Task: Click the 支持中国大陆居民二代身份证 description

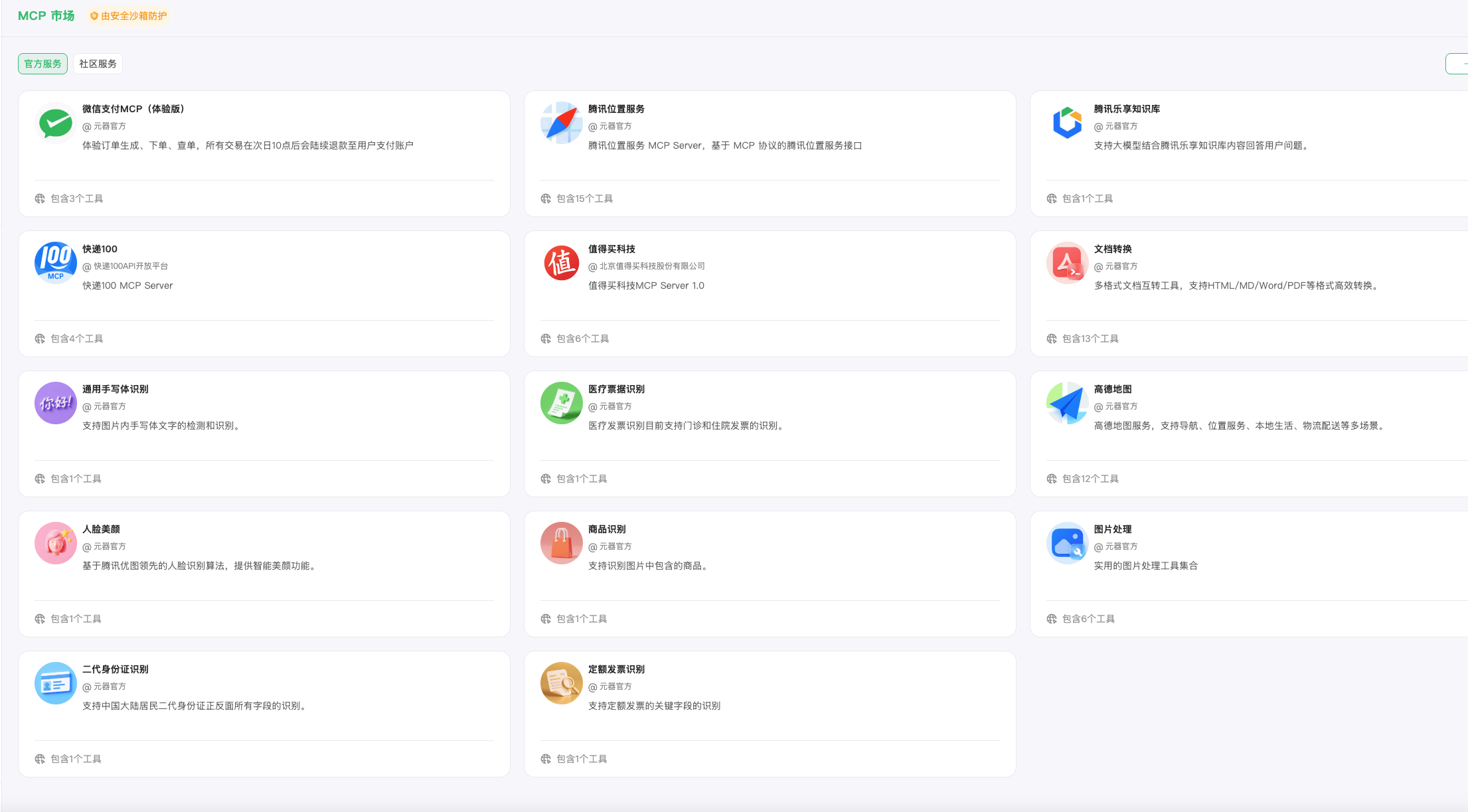Action: [x=196, y=706]
